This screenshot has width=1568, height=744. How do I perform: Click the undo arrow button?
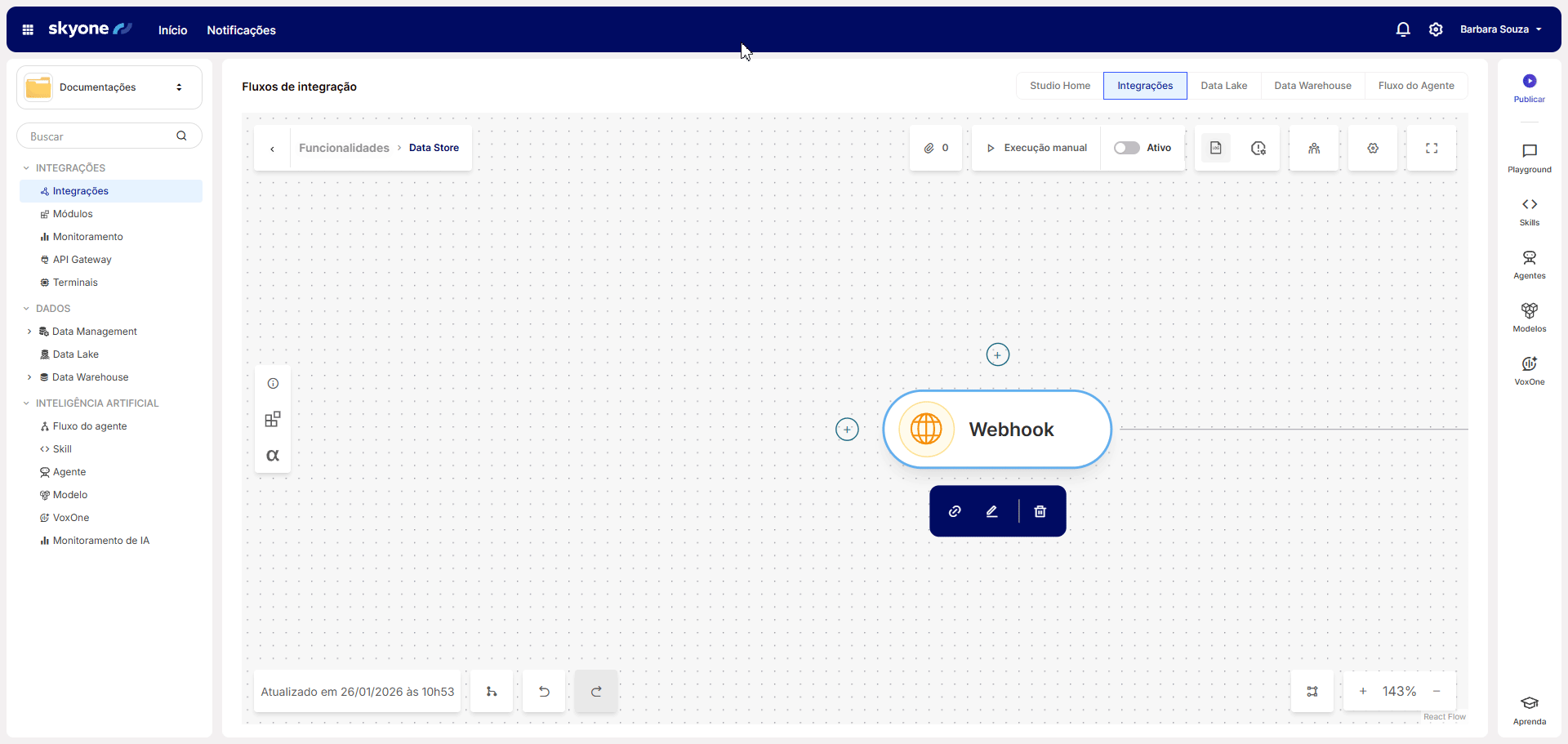tap(544, 692)
